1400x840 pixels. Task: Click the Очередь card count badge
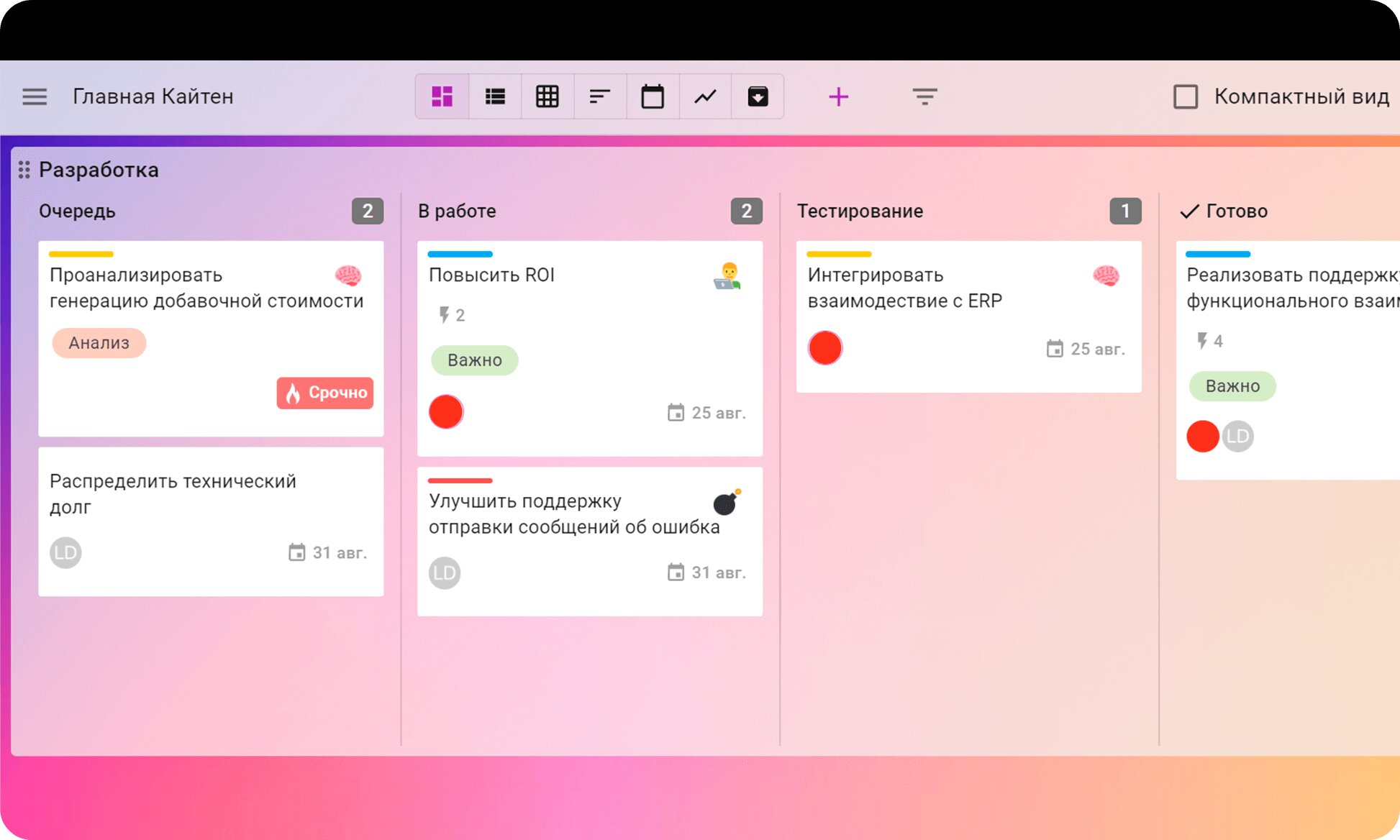coord(368,211)
